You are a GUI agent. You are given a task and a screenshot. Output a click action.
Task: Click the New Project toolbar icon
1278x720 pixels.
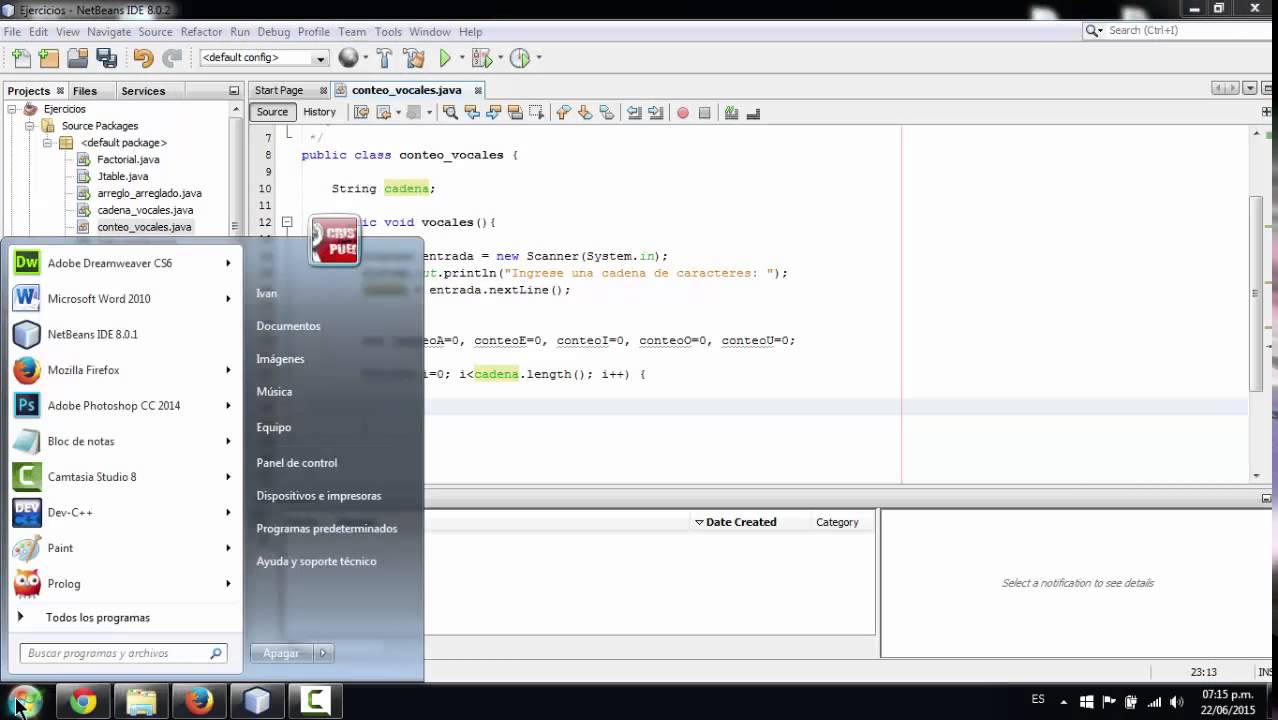48,58
